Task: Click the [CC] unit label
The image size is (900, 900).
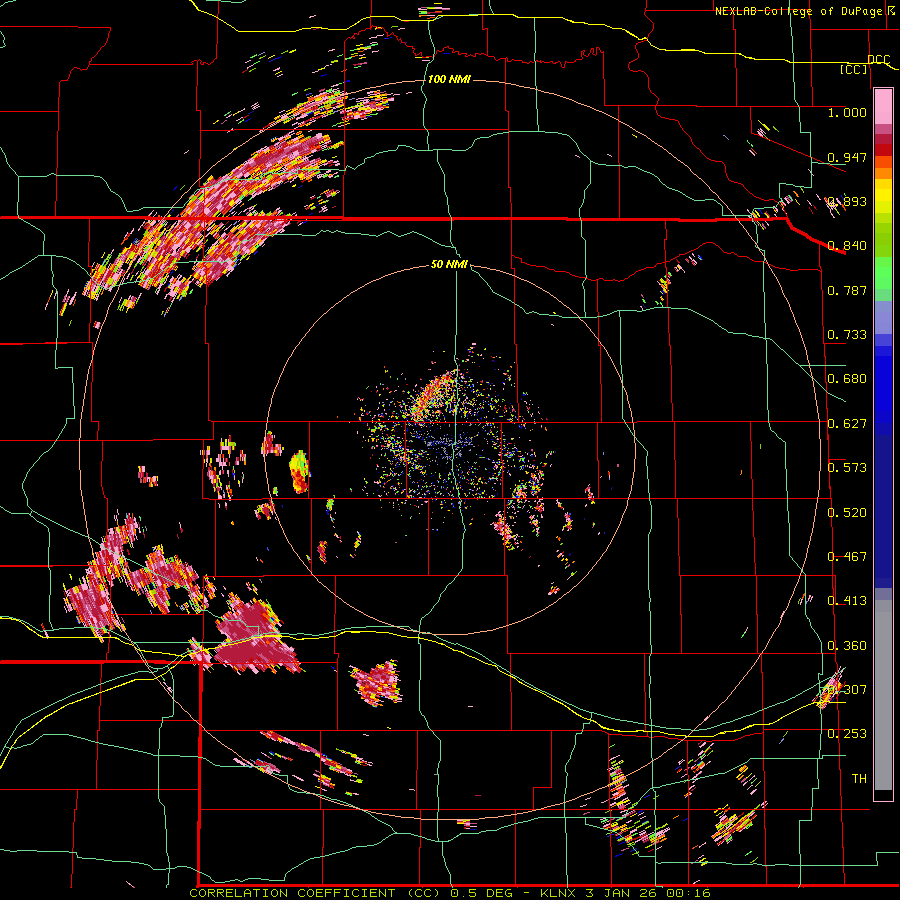Action: 854,69
